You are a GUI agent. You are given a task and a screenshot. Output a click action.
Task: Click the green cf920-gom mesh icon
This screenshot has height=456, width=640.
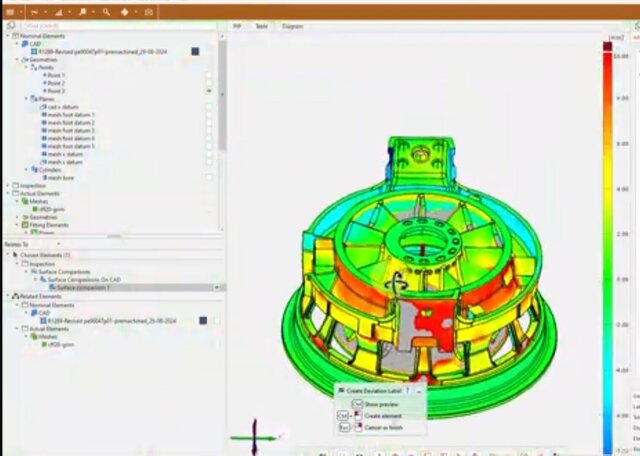coord(34,208)
